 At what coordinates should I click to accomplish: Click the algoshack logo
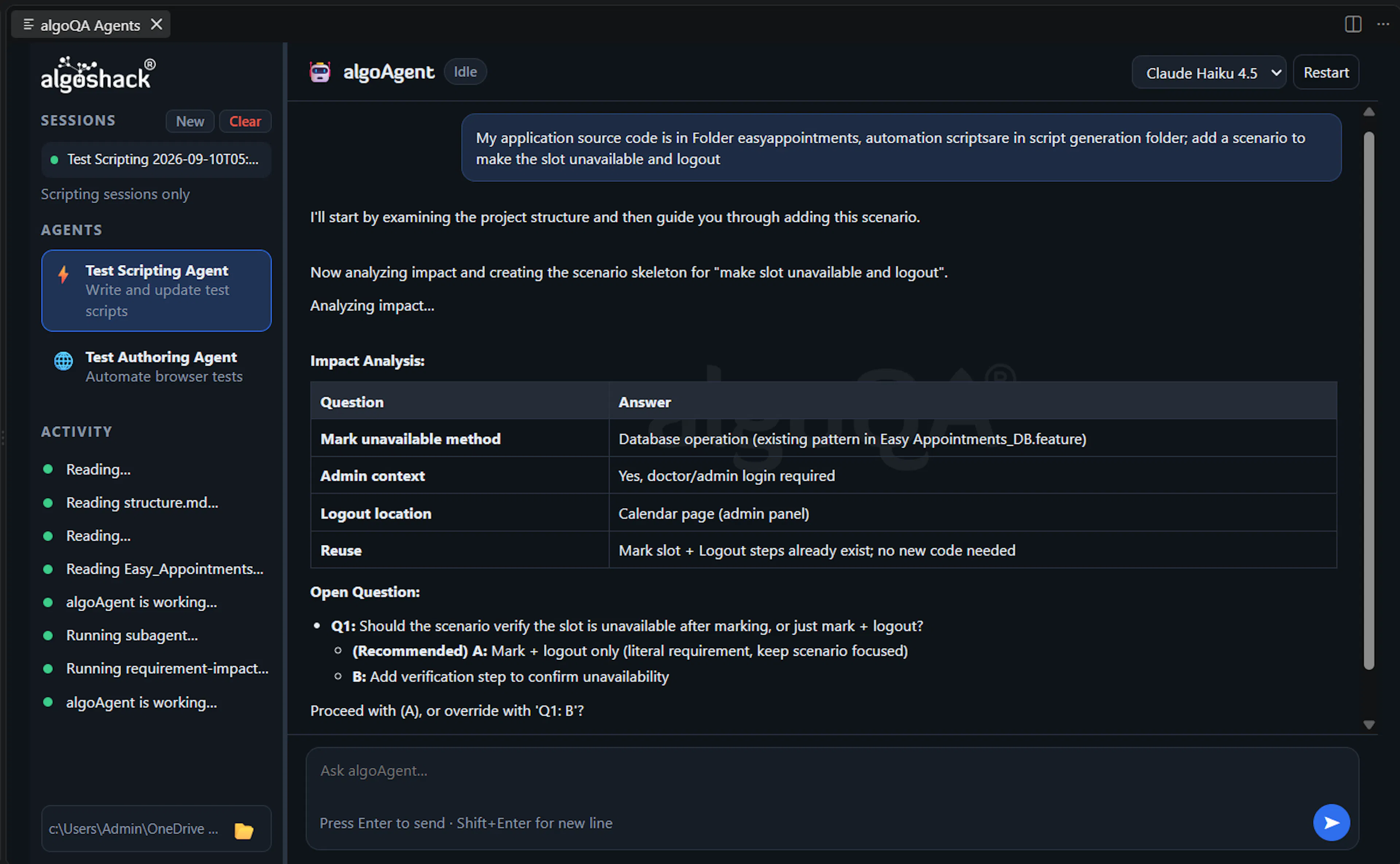(x=98, y=74)
